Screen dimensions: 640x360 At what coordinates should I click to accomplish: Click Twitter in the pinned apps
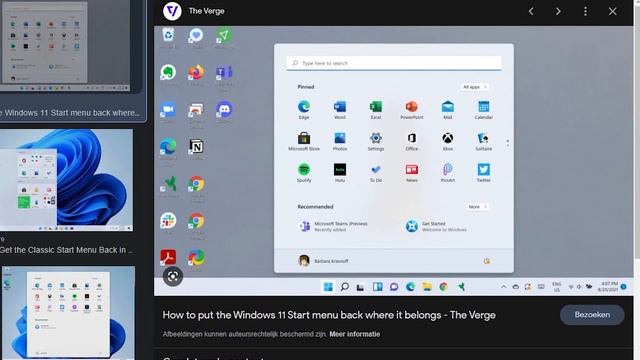point(483,173)
